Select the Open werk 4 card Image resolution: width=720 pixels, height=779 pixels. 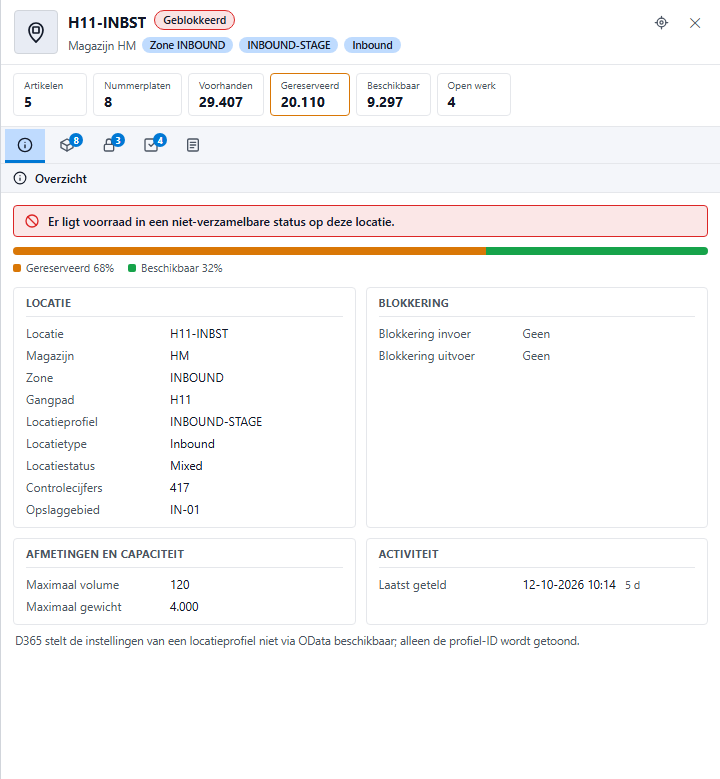(474, 94)
